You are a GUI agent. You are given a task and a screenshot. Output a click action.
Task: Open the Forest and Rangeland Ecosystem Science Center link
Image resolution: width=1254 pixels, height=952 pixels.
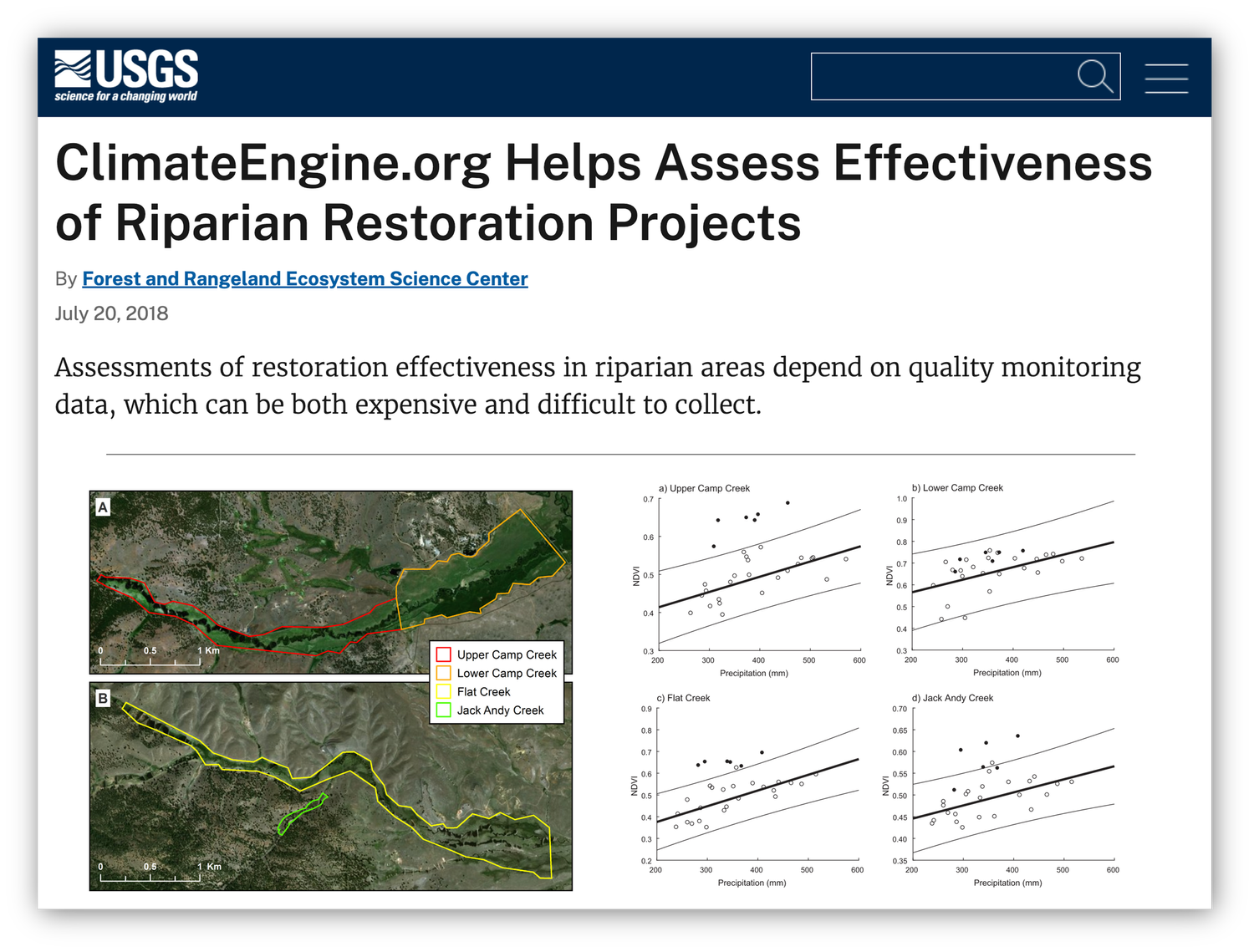(304, 278)
